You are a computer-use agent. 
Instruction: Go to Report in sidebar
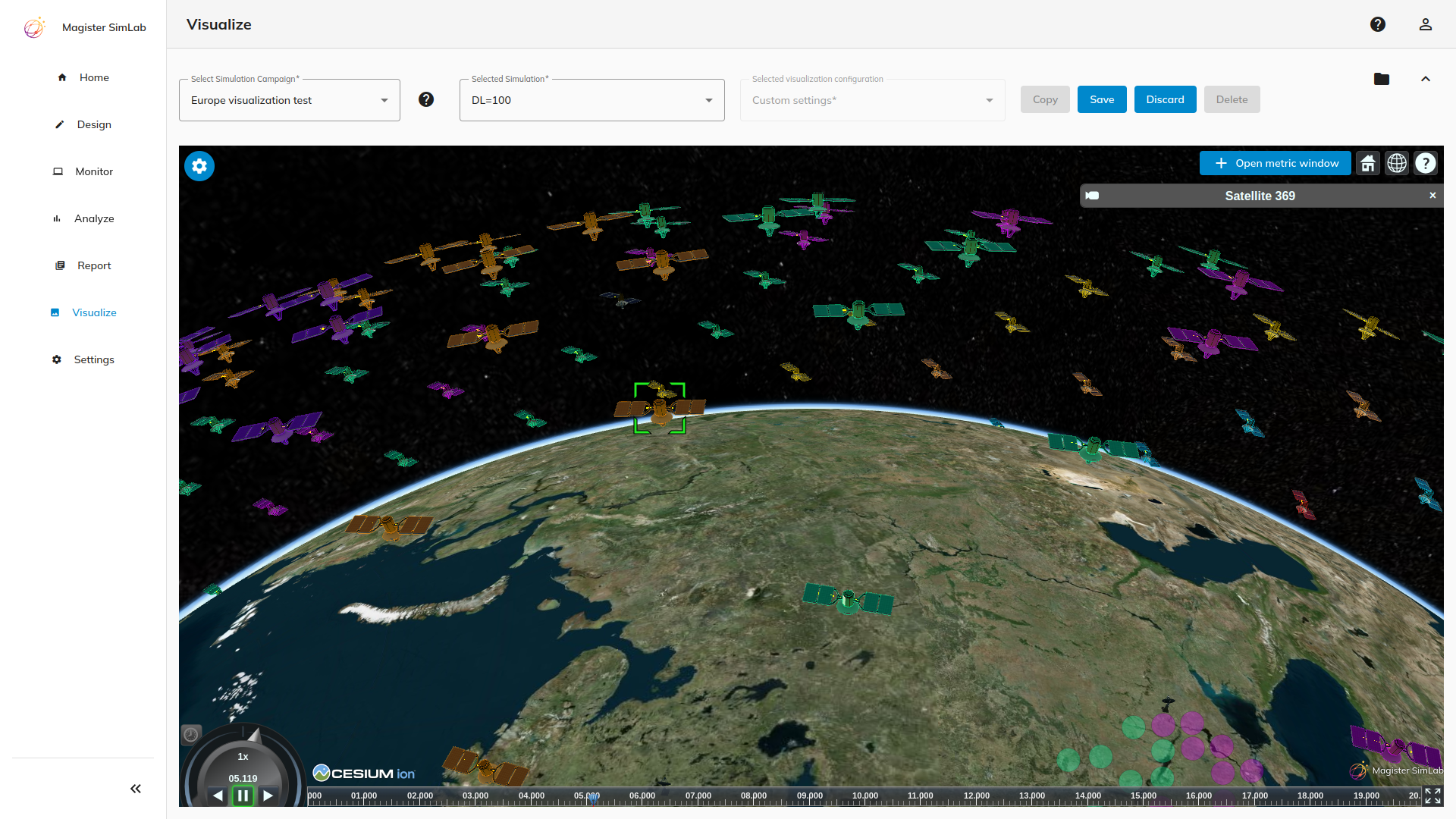(83, 265)
